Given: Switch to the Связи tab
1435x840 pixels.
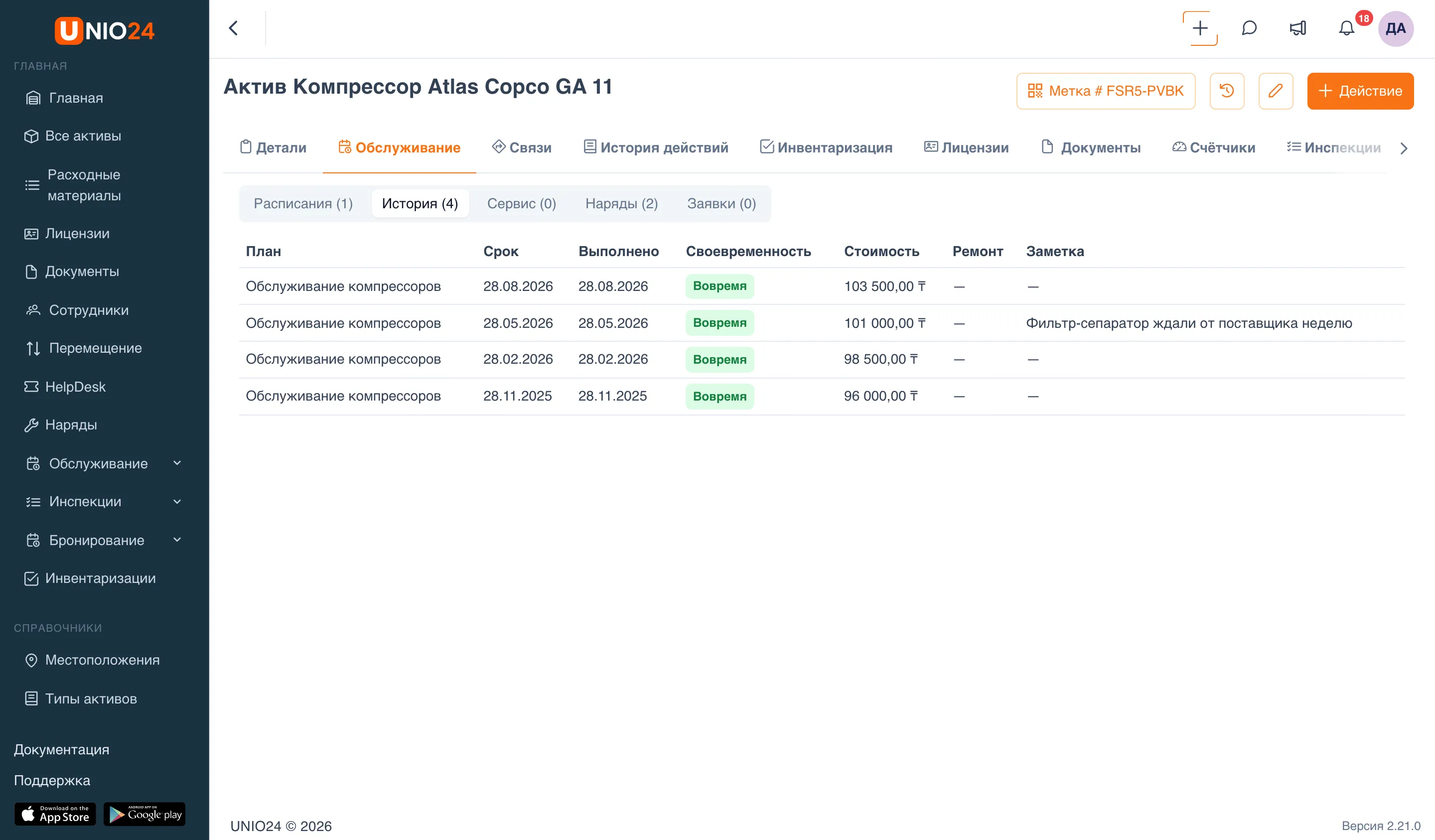Looking at the screenshot, I should click(x=522, y=147).
